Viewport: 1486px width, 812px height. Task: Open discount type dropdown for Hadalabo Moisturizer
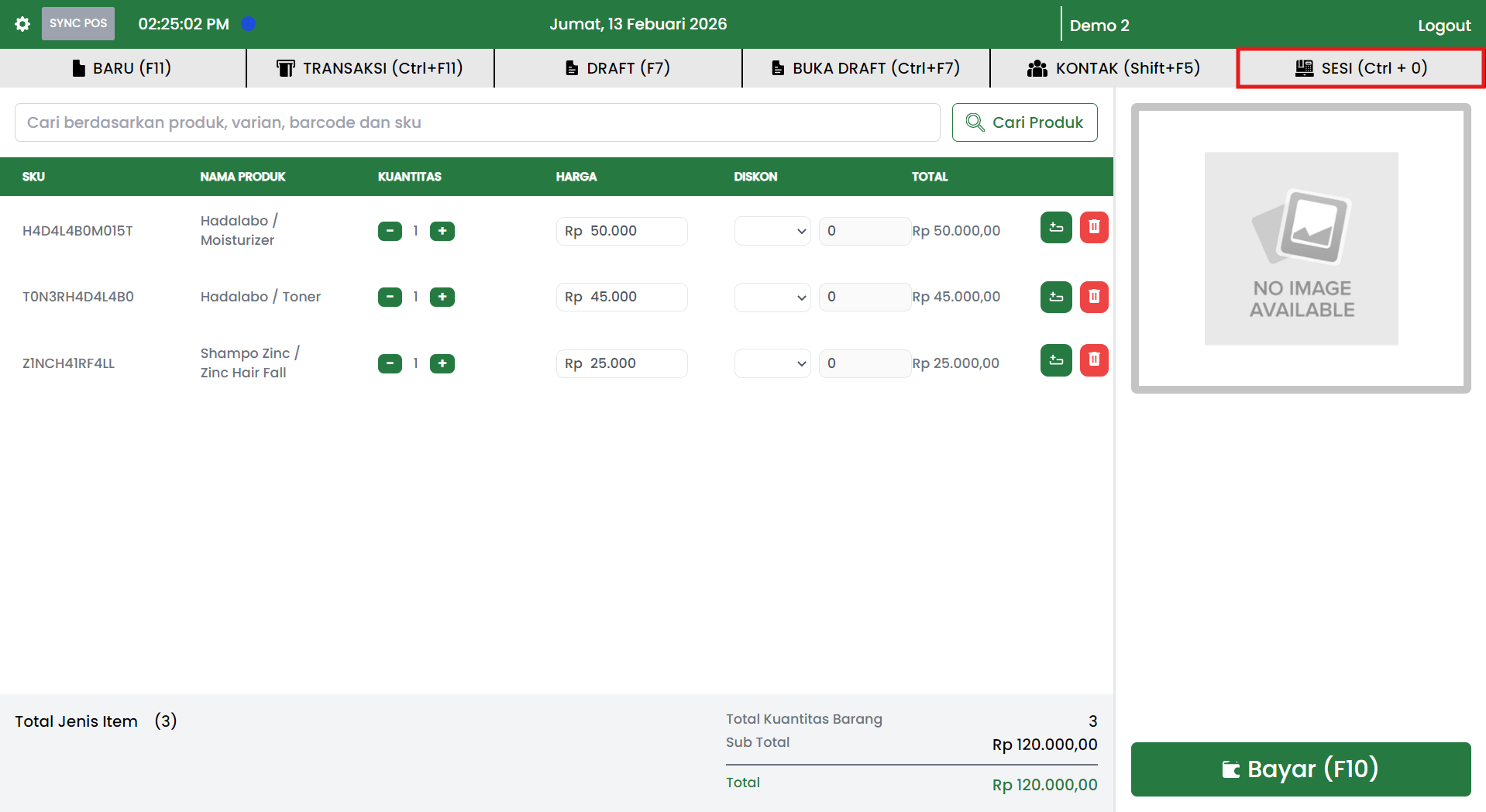(772, 231)
